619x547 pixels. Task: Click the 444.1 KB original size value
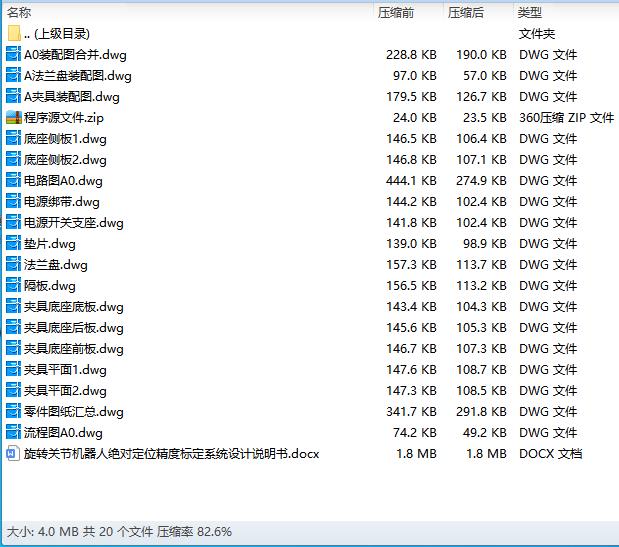(x=411, y=180)
